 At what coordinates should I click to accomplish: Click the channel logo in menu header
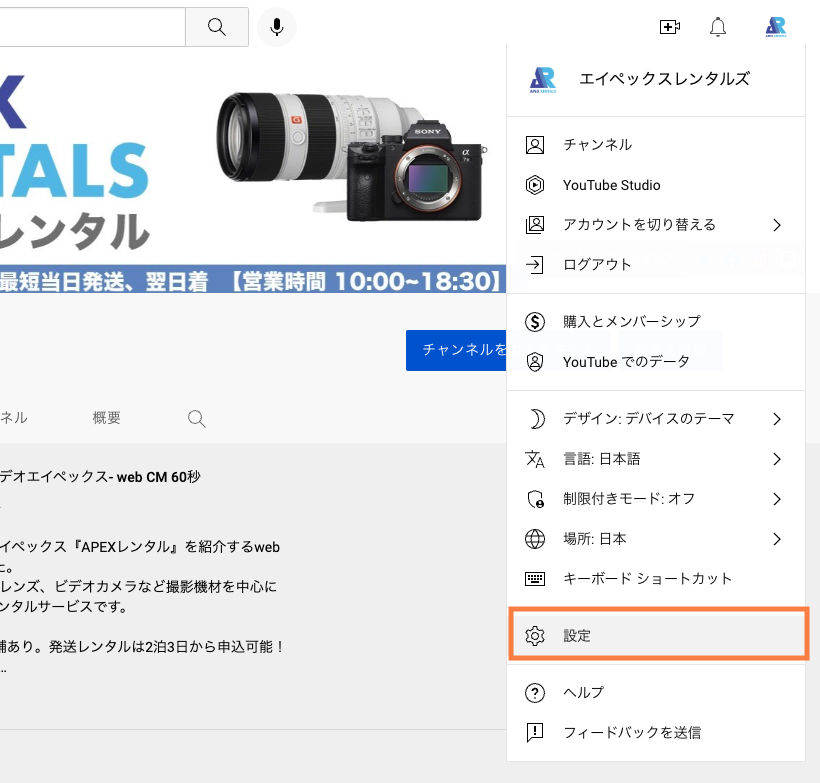(543, 80)
